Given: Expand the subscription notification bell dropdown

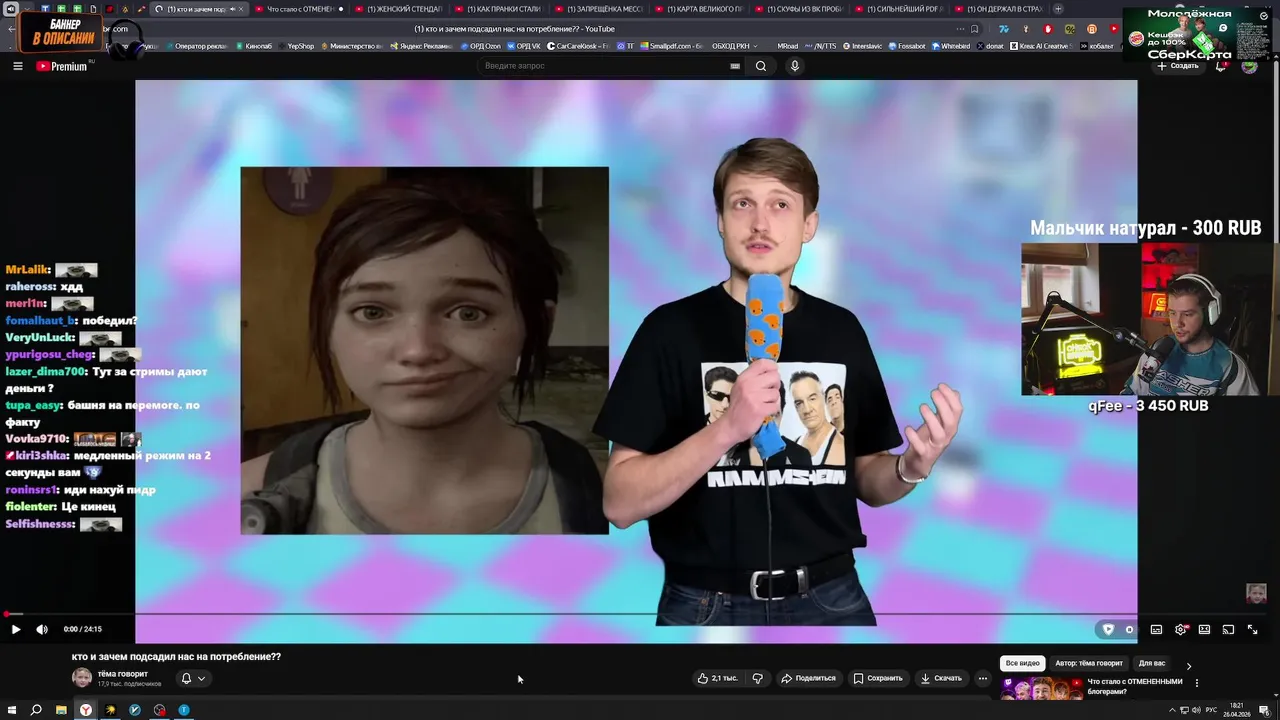Looking at the screenshot, I should pyautogui.click(x=193, y=678).
